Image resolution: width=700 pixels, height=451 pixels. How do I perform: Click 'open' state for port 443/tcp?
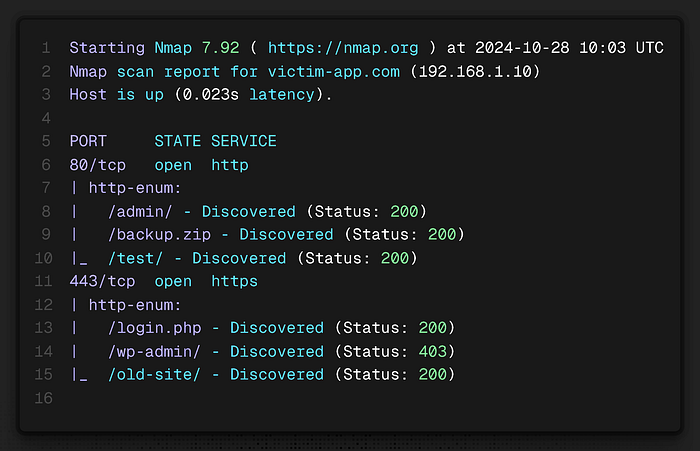[x=173, y=281]
